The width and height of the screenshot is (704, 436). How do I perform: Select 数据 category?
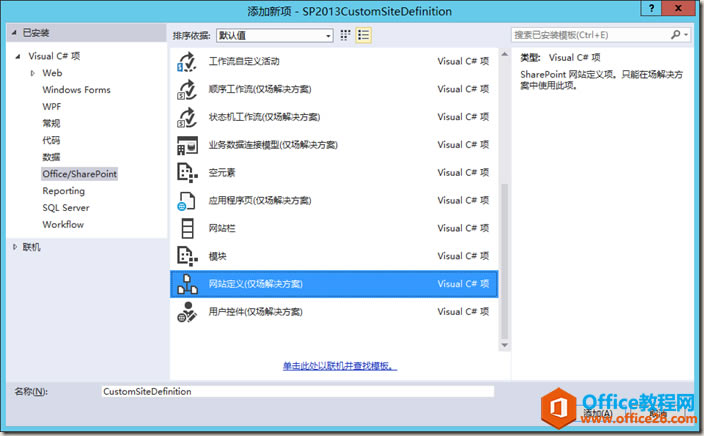pyautogui.click(x=51, y=157)
